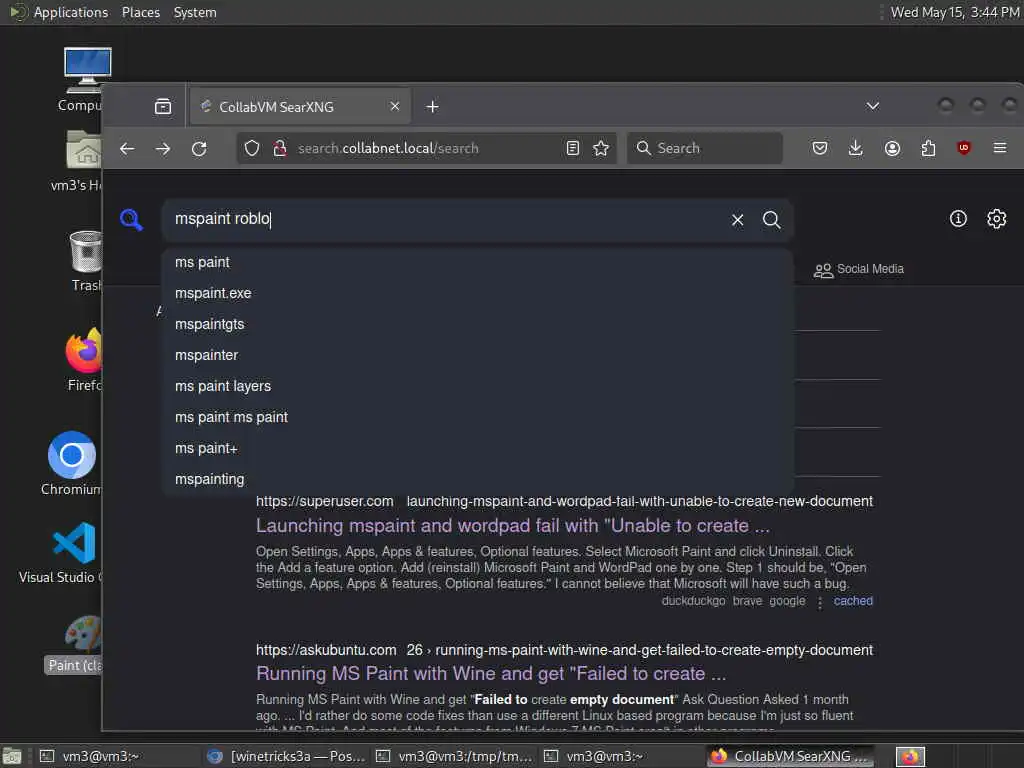Click the address bar URL
The height and width of the screenshot is (768, 1024).
pos(388,148)
